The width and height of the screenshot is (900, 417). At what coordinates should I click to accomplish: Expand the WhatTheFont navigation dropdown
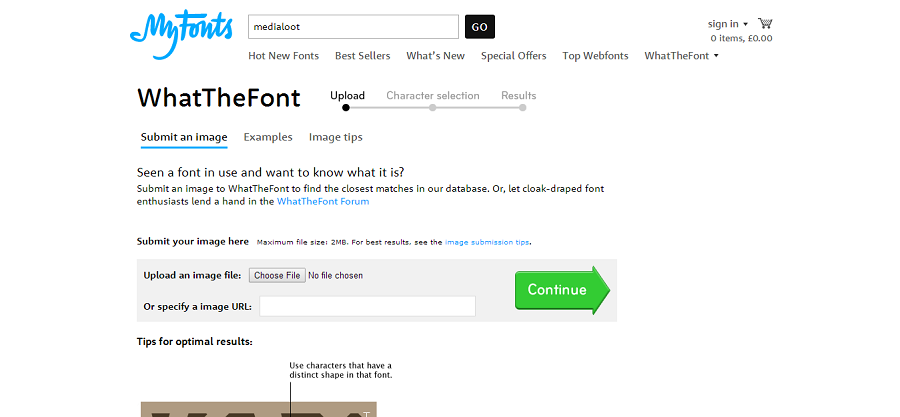681,56
